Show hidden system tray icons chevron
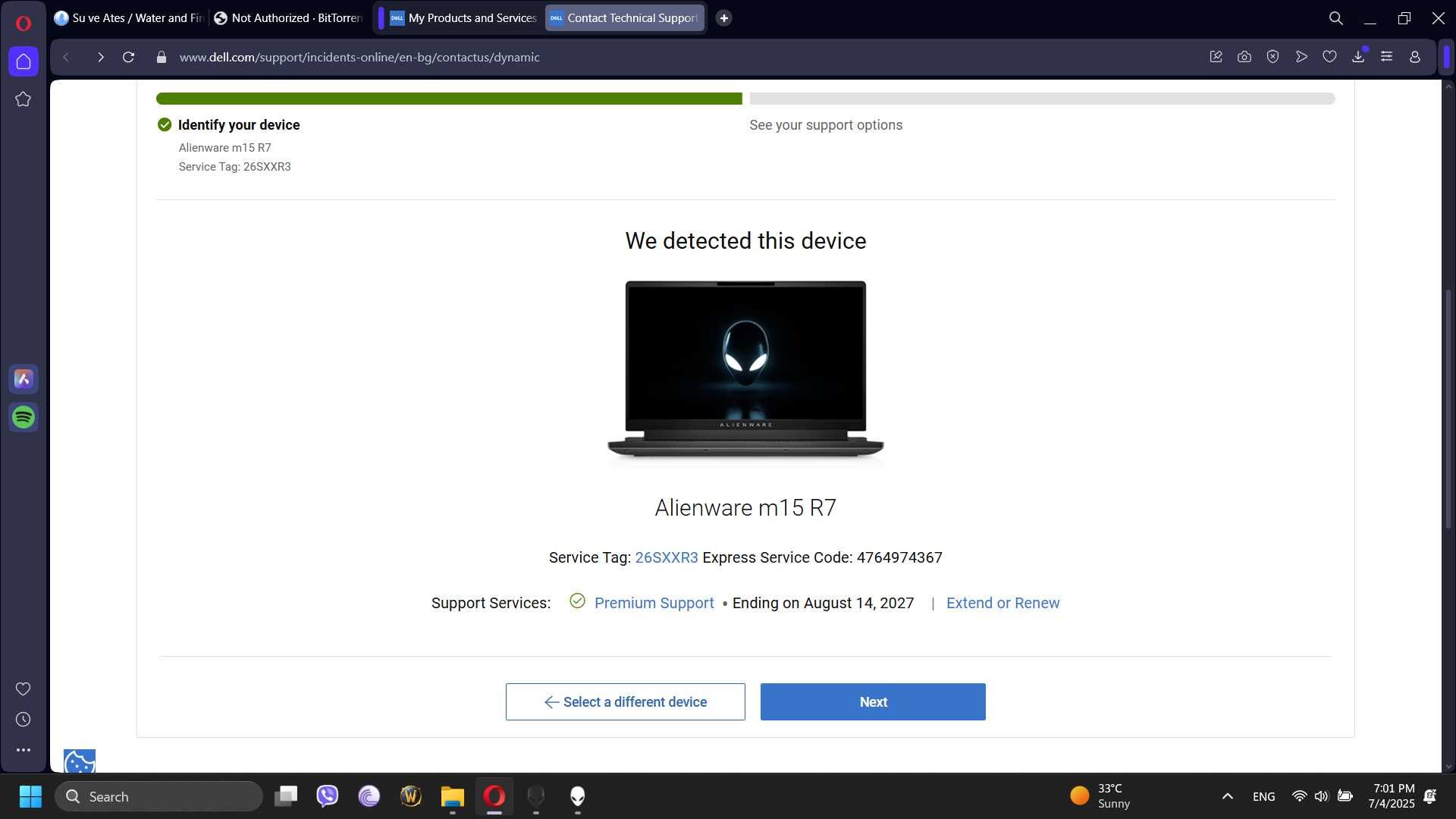Image resolution: width=1456 pixels, height=819 pixels. [1228, 796]
